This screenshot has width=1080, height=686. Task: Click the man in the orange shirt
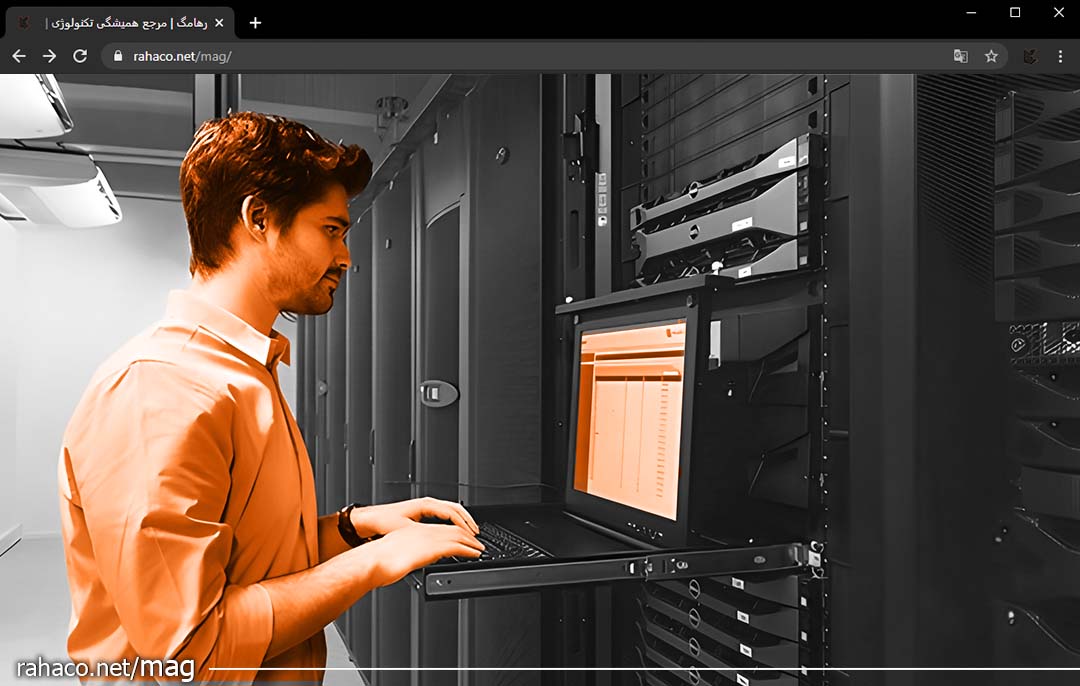pyautogui.click(x=200, y=450)
